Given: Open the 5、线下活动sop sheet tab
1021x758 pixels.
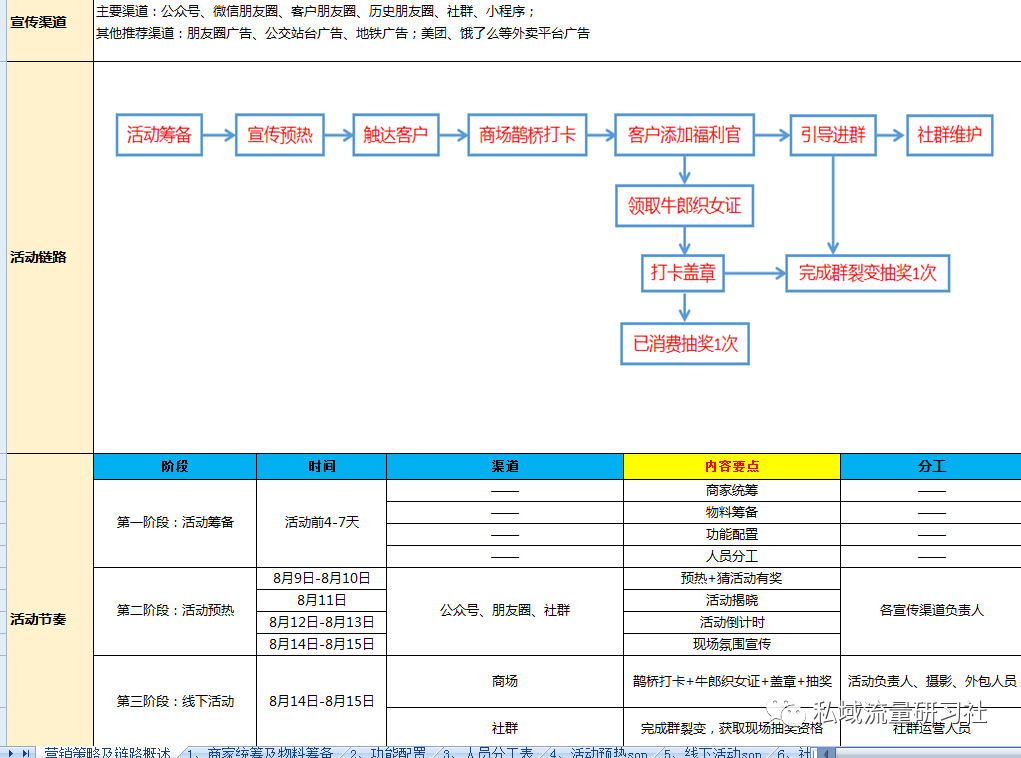Looking at the screenshot, I should 713,753.
